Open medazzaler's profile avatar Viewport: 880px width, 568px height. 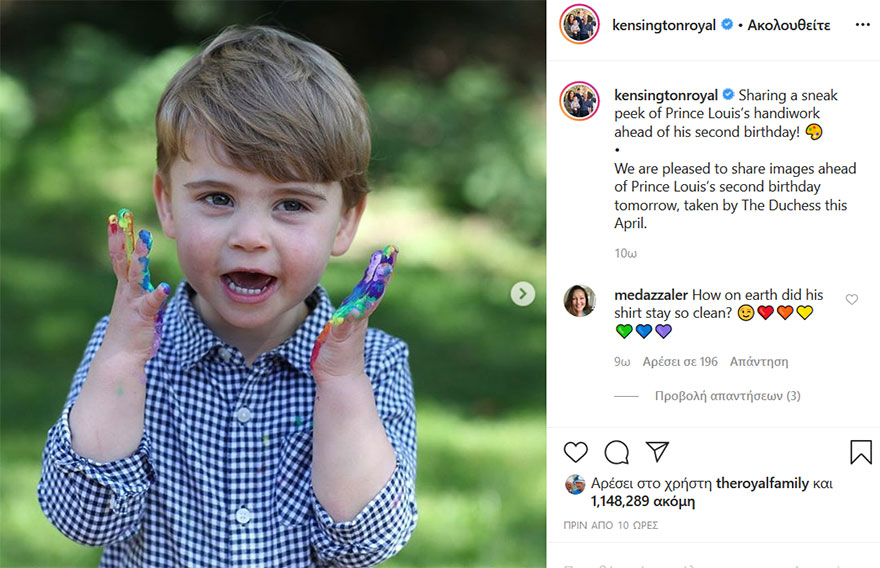pyautogui.click(x=580, y=300)
